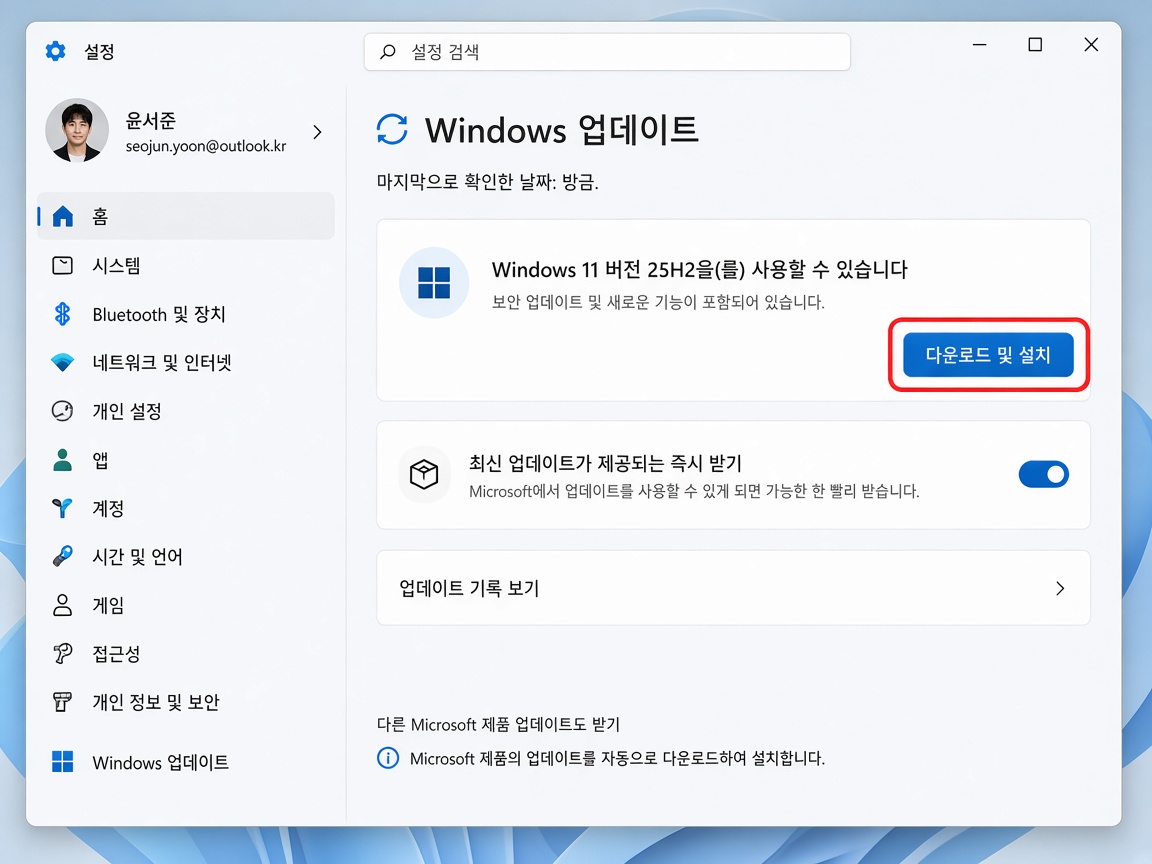Click the 다른 Microsoft 제품 업데이트도 받기 heading

(x=498, y=724)
